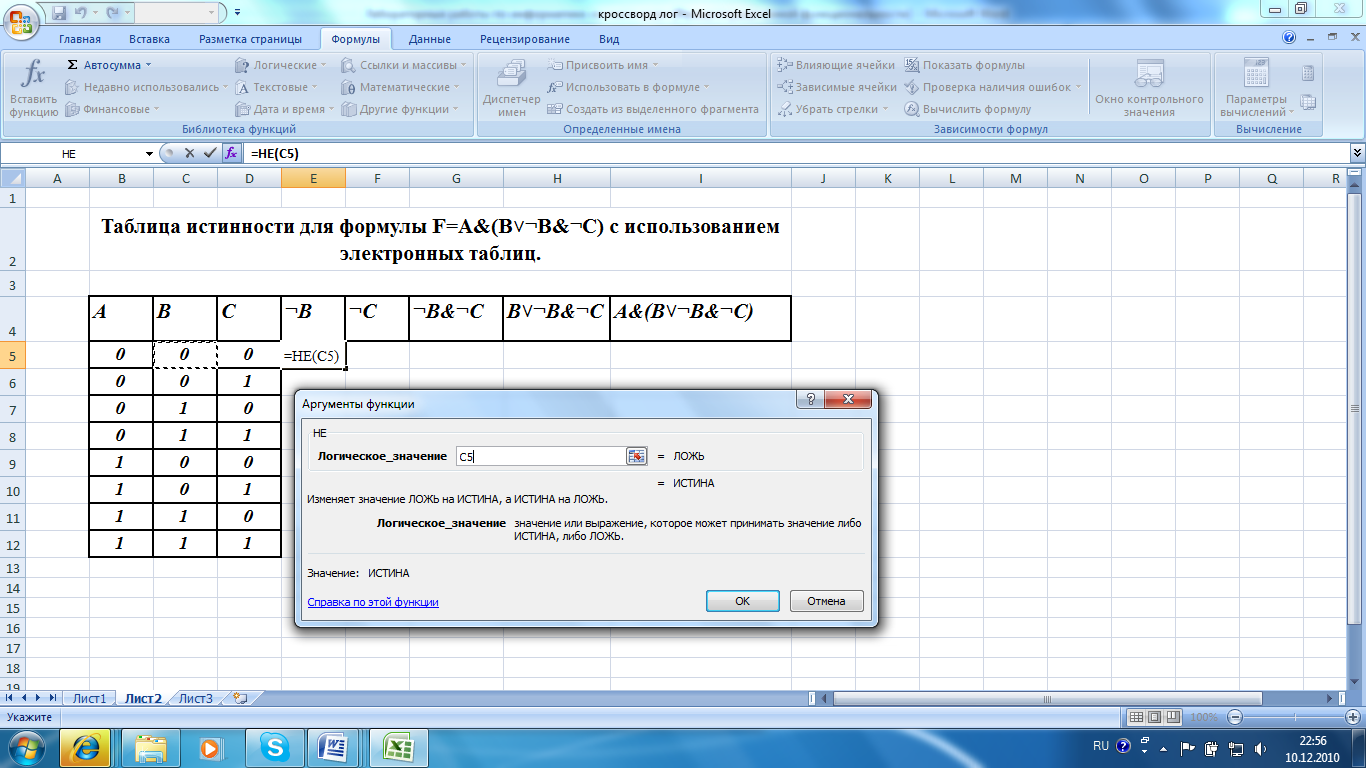1366x768 pixels.
Task: Open the View ribbon tab
Action: point(609,39)
